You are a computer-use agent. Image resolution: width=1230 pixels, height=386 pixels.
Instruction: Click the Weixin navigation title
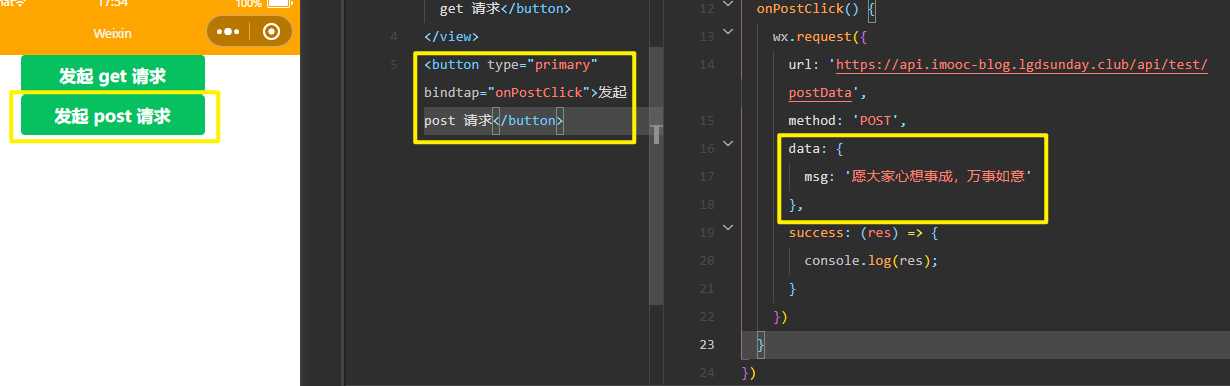pos(113,33)
